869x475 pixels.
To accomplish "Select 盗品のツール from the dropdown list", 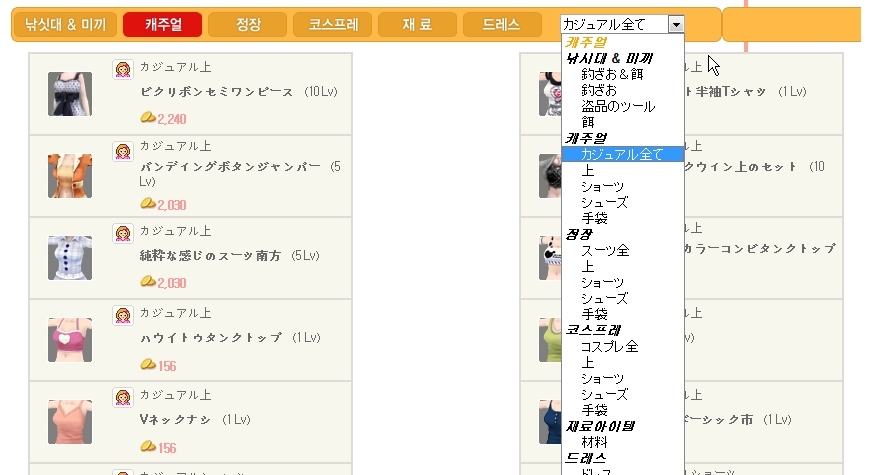I will (618, 106).
